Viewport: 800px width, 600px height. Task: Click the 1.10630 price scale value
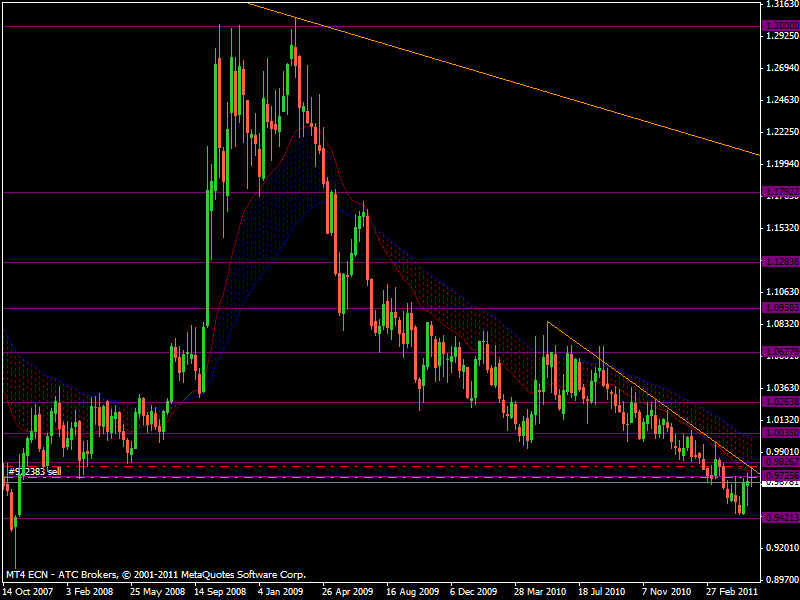pos(782,292)
